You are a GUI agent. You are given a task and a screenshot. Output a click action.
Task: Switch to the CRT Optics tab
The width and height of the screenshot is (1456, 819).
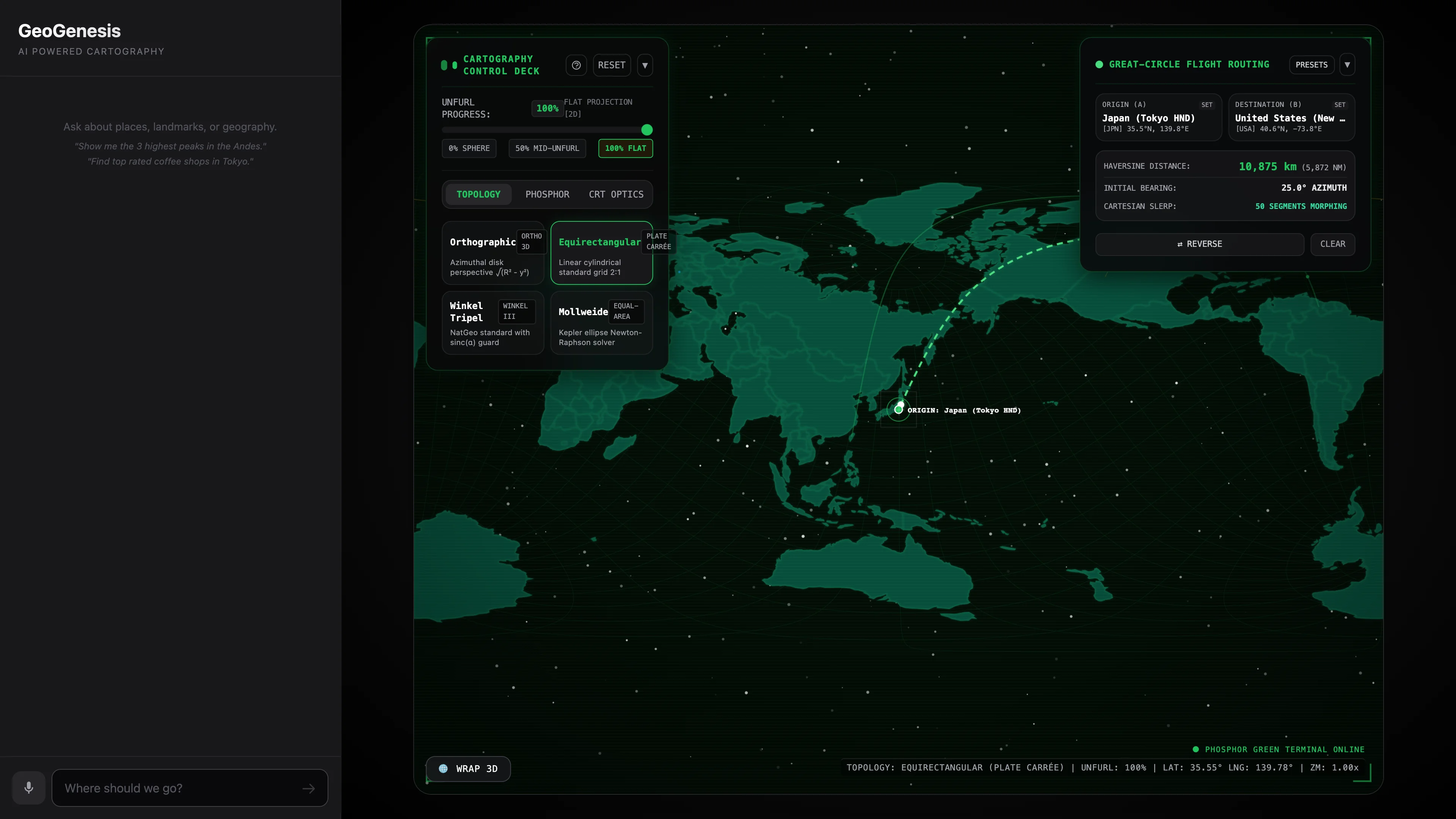616,194
